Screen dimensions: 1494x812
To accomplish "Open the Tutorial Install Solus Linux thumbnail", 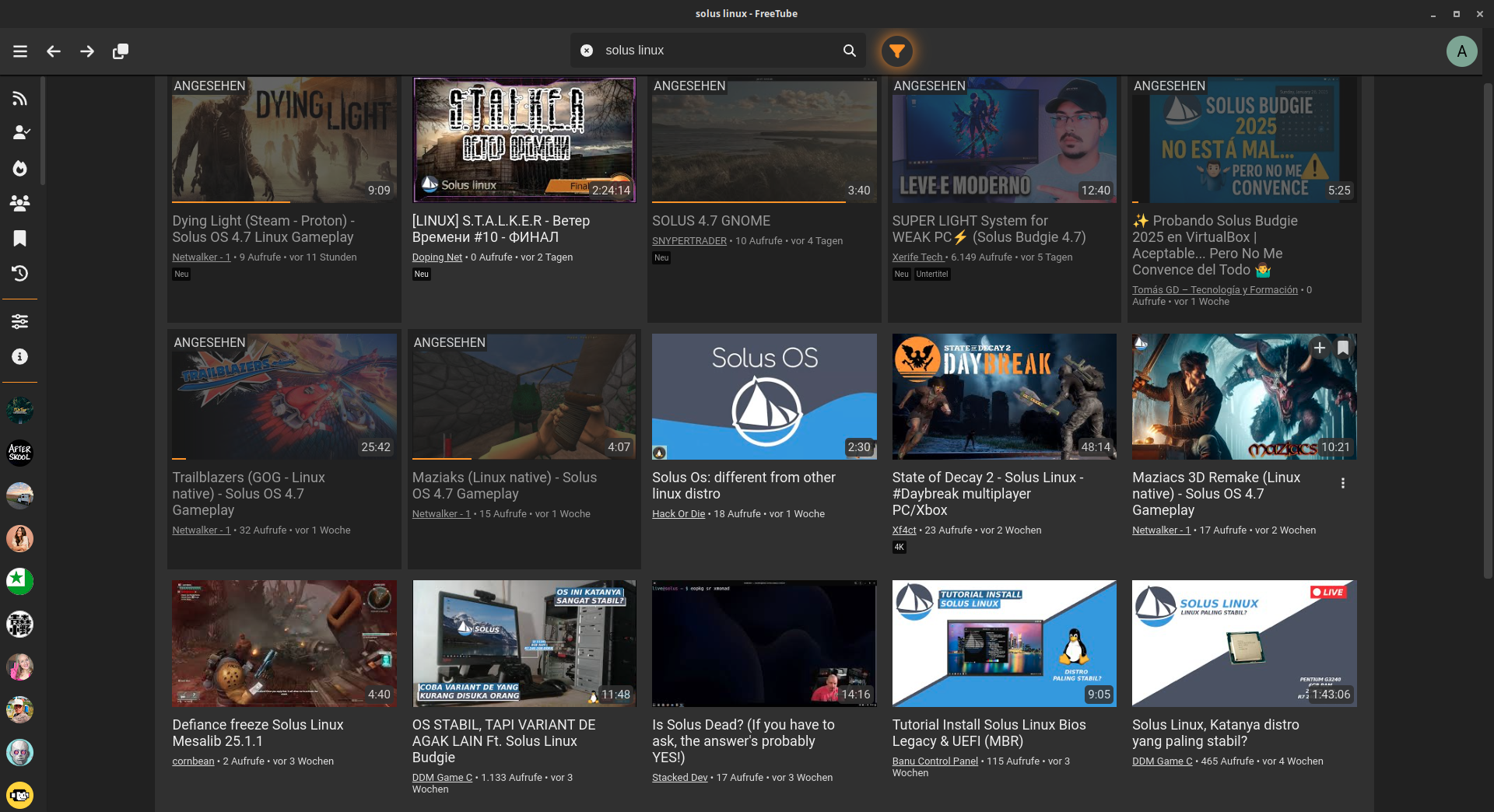I will 1005,643.
